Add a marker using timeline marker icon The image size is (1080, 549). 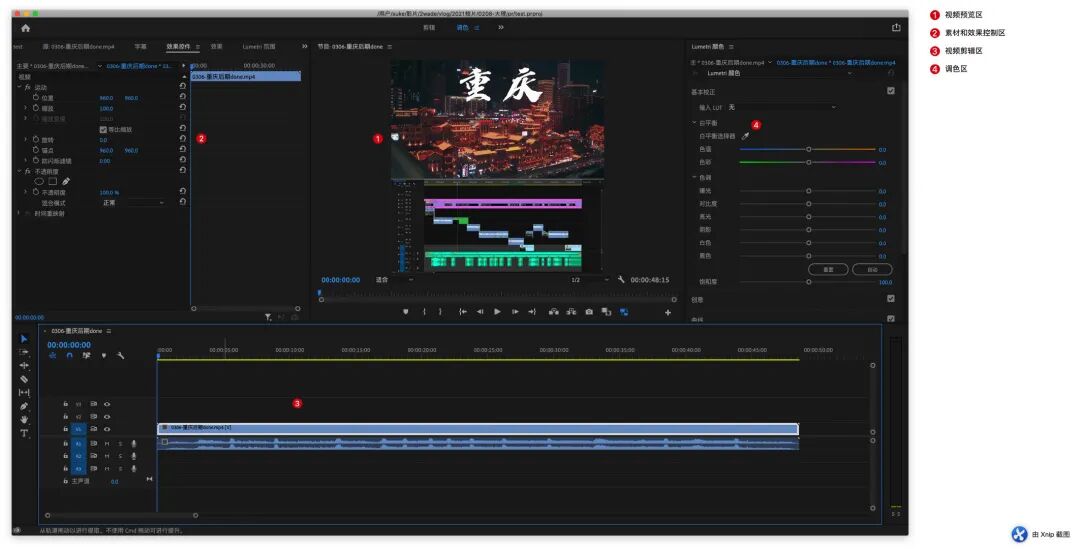pos(104,356)
